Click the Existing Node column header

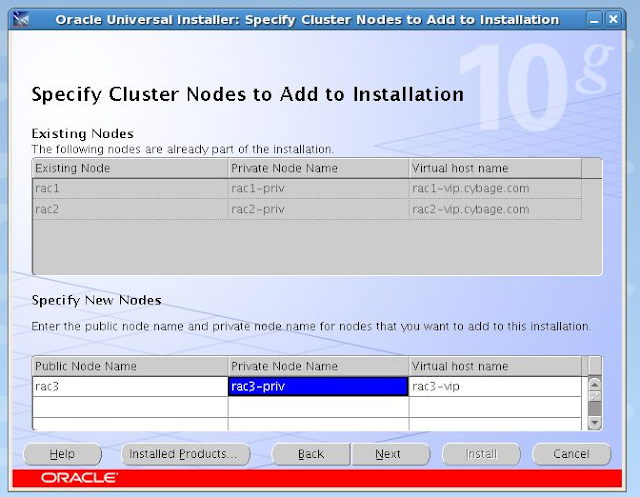point(130,168)
